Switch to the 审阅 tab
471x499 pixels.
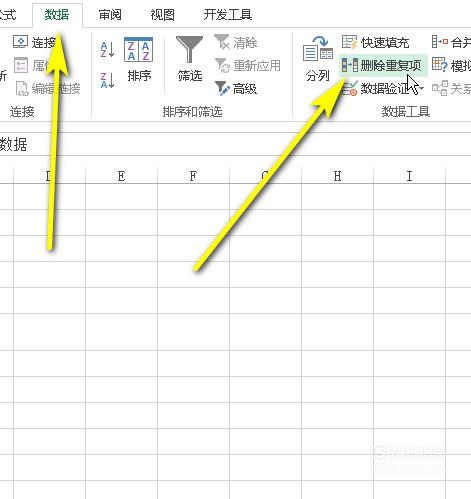click(x=110, y=15)
